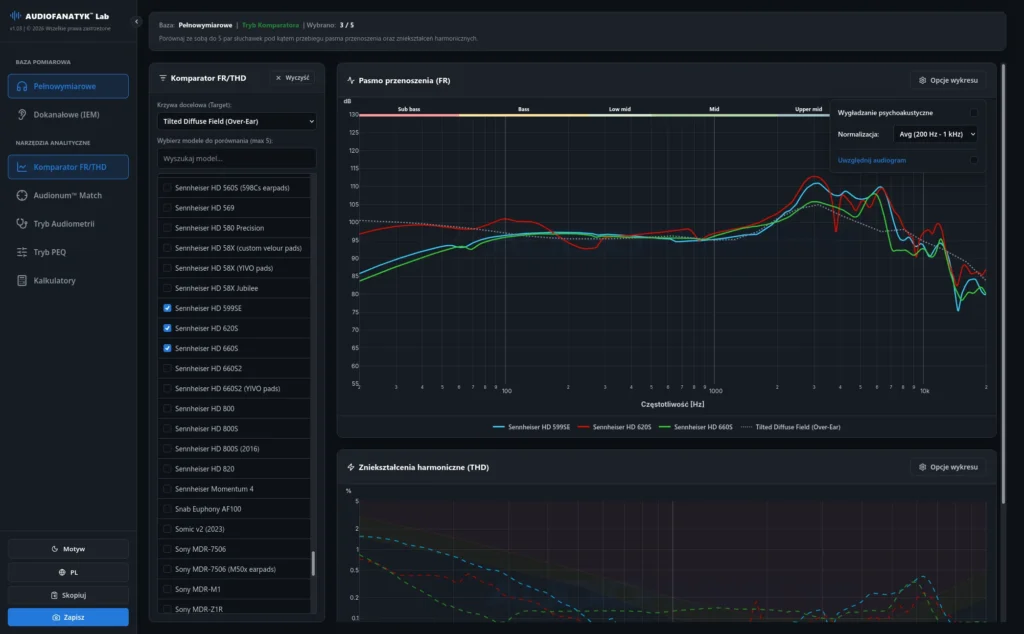Click the Wyszukaj model search field
Screen dimensions: 1024x634
(x=236, y=159)
